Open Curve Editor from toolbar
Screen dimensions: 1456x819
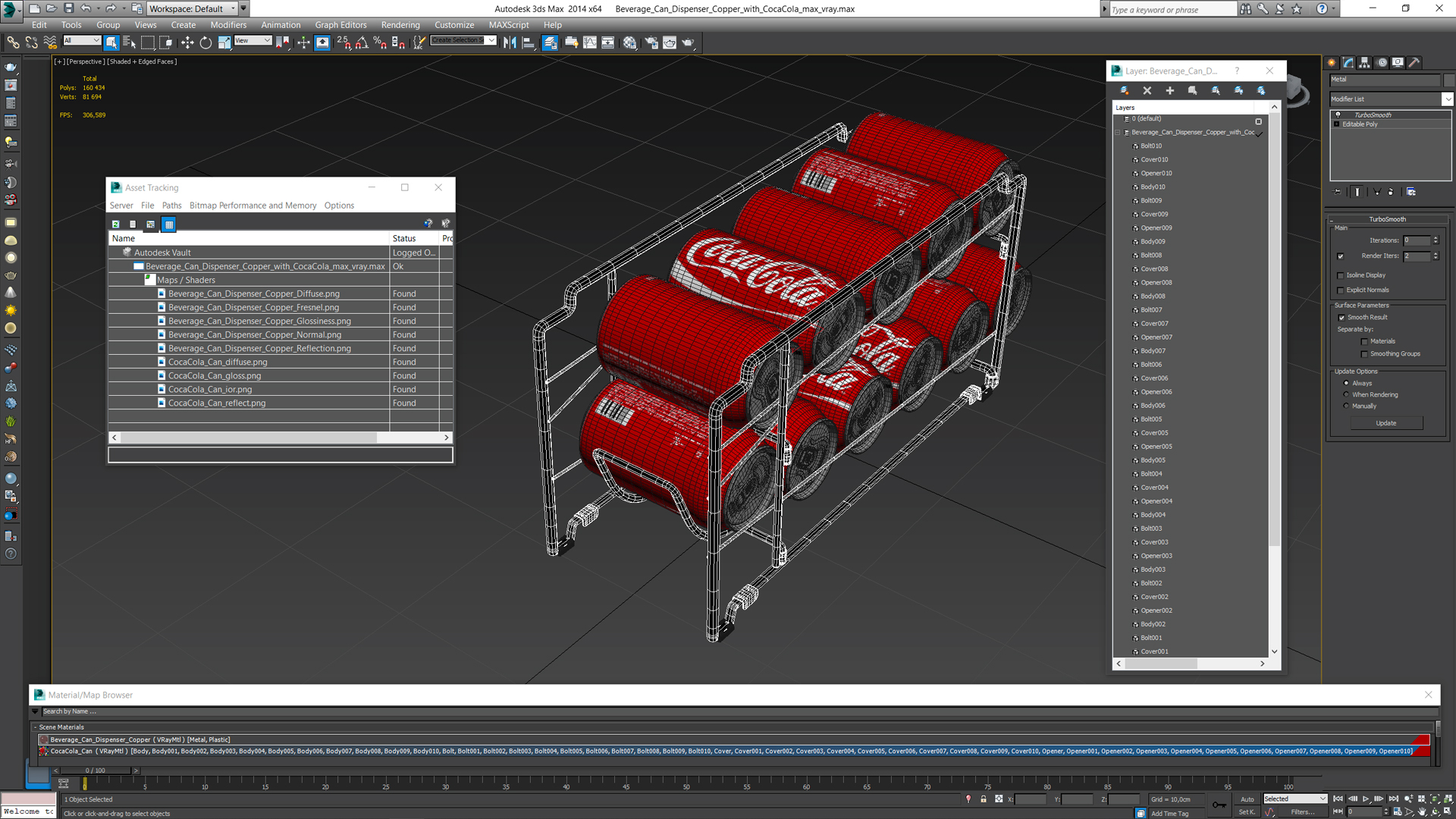tap(590, 42)
